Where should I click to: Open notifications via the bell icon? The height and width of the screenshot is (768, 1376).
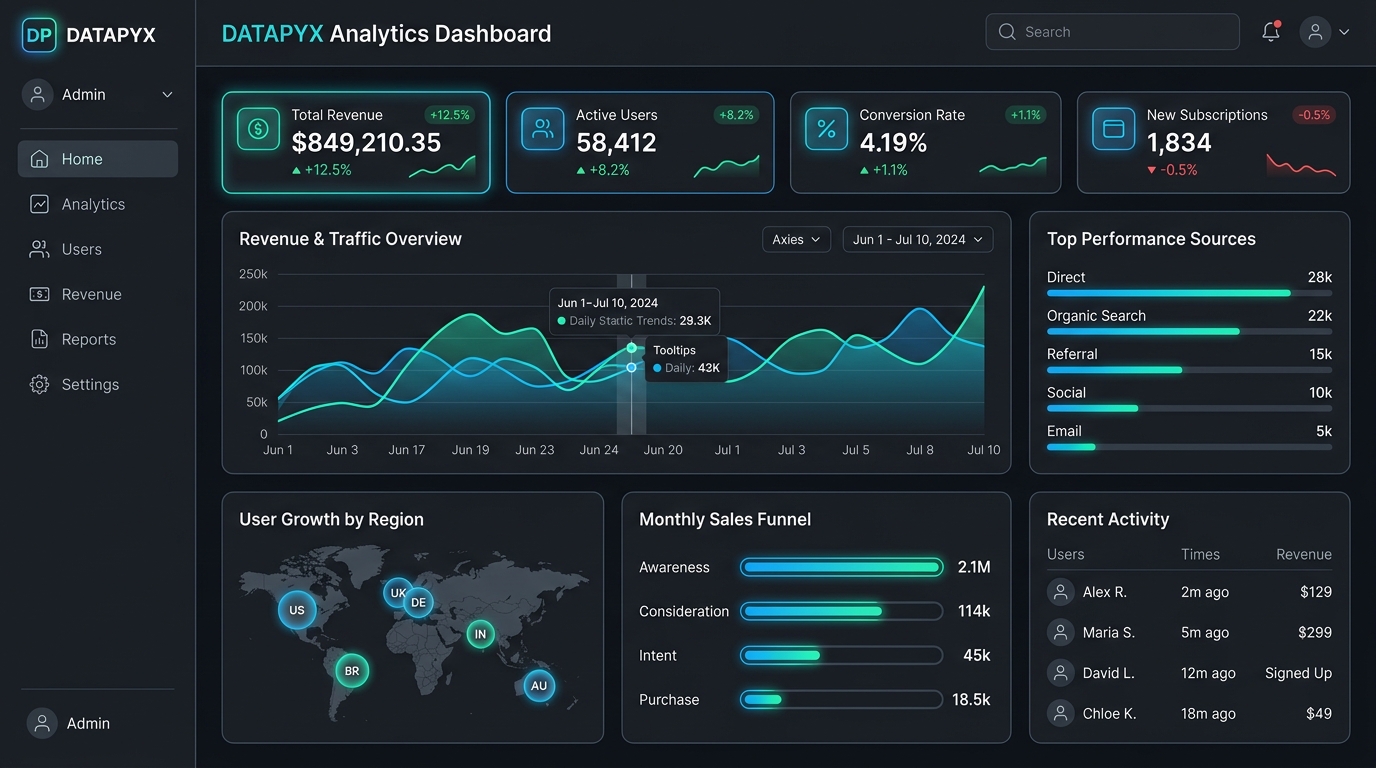point(1271,32)
